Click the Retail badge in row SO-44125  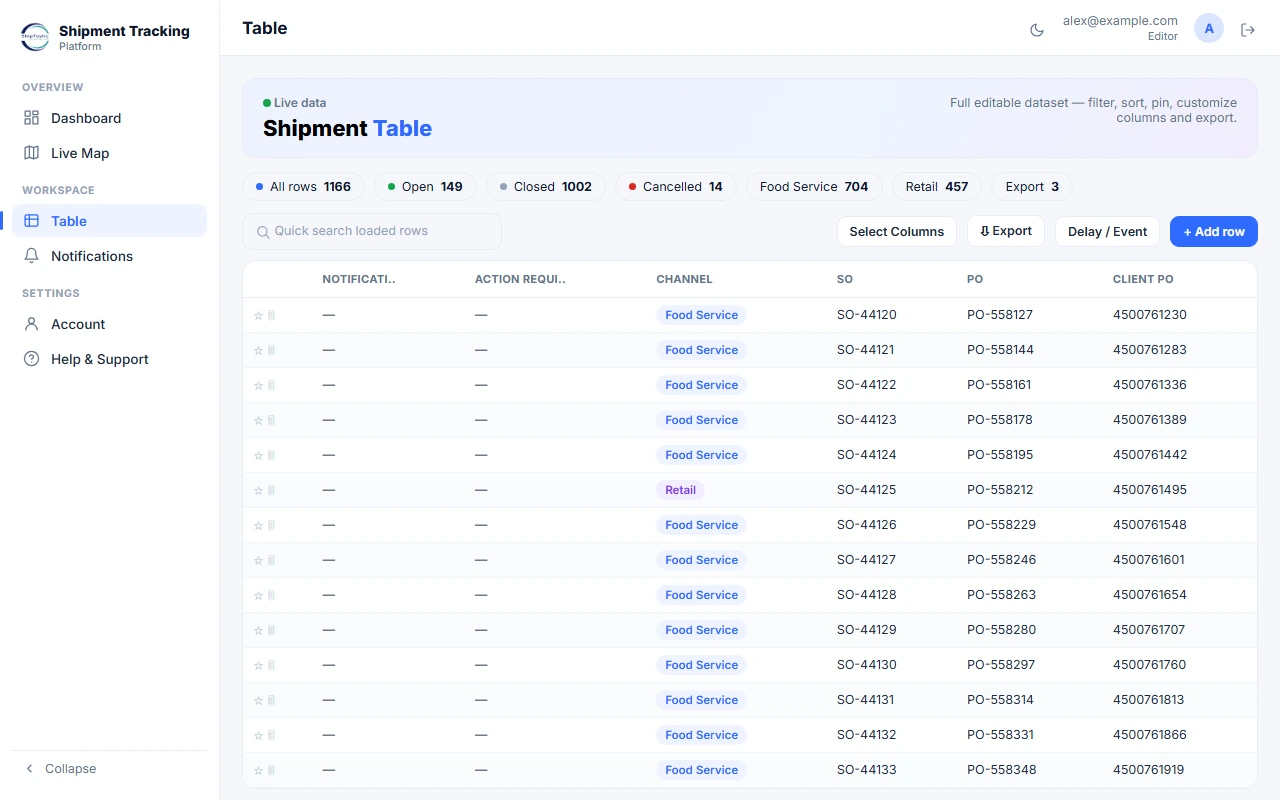[x=680, y=490]
